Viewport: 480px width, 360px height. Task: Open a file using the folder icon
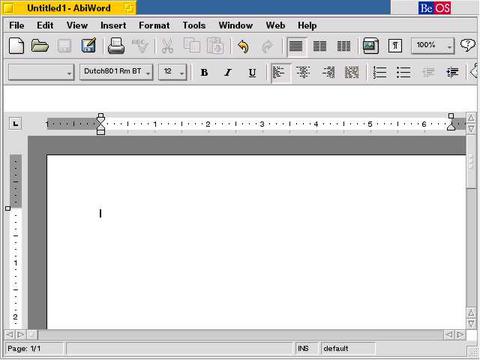pyautogui.click(x=40, y=46)
